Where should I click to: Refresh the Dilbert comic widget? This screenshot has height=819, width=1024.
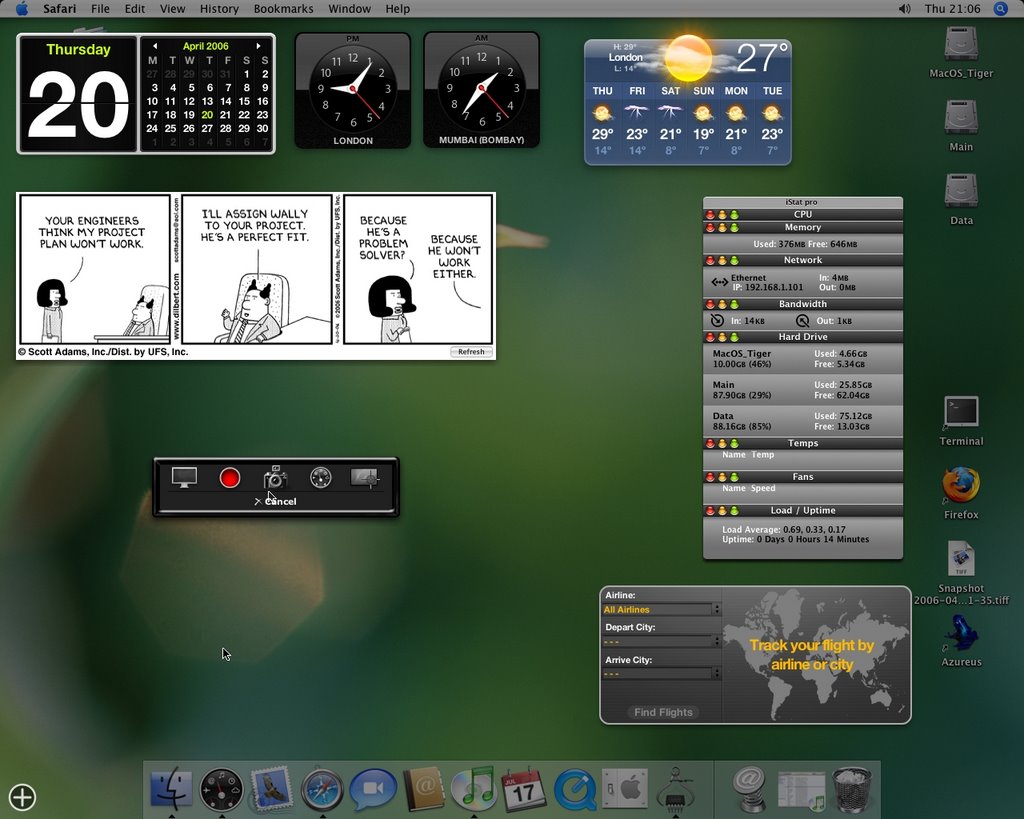click(x=471, y=351)
